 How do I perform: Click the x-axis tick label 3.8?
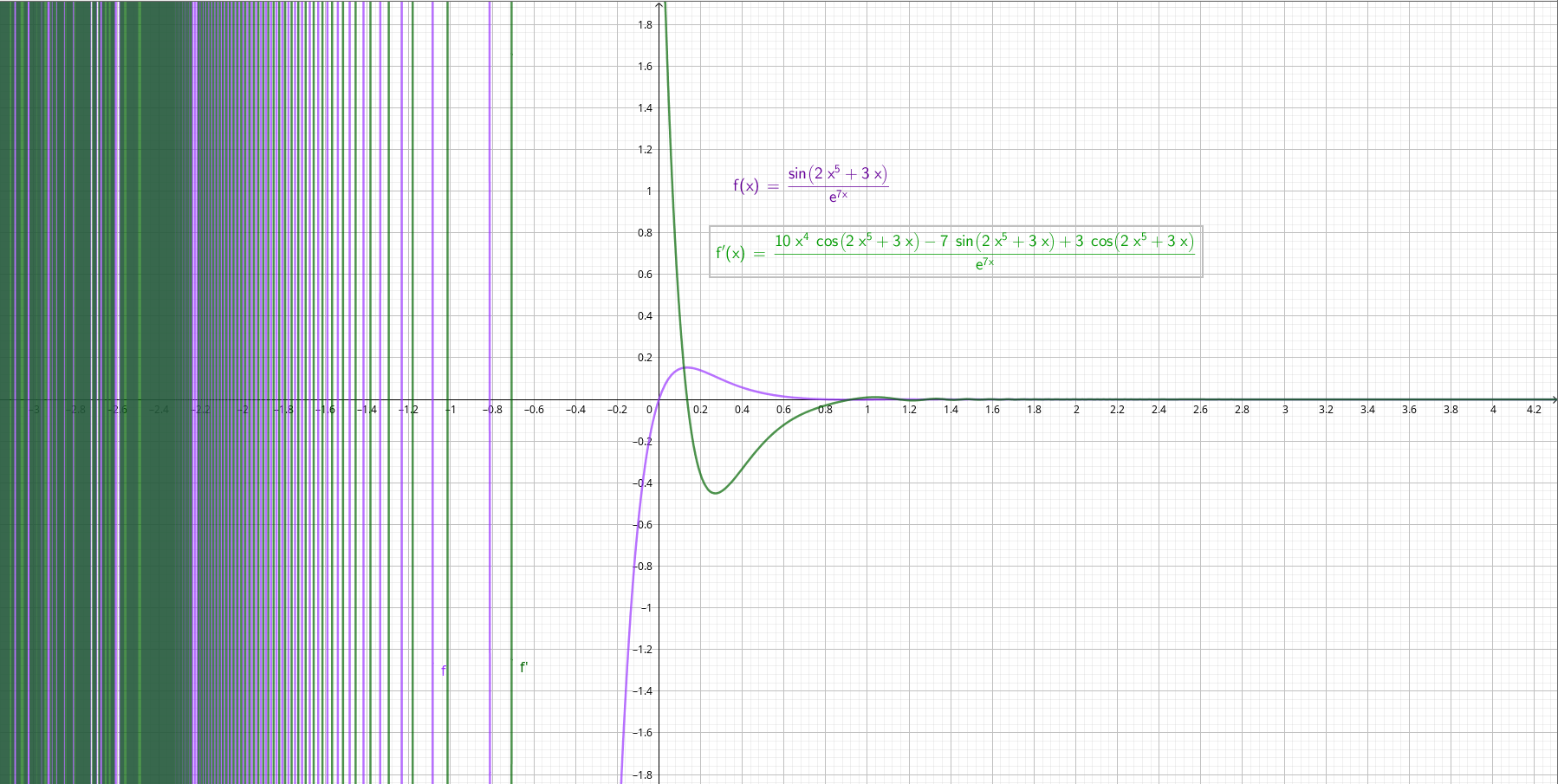coord(1451,410)
